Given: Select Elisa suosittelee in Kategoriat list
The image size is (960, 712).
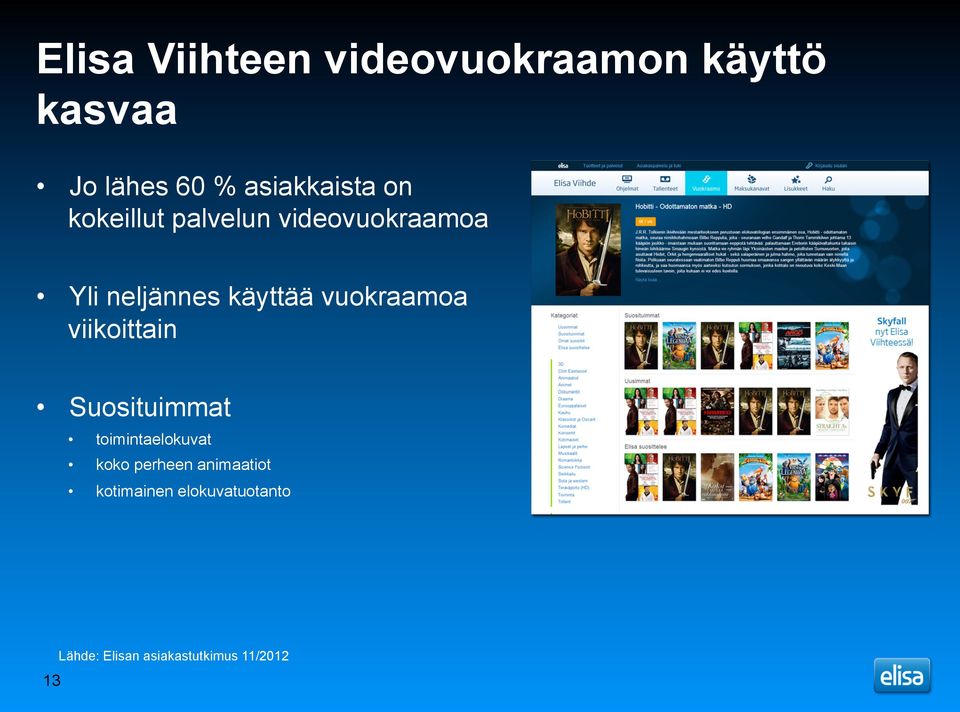Looking at the screenshot, I should [x=574, y=348].
